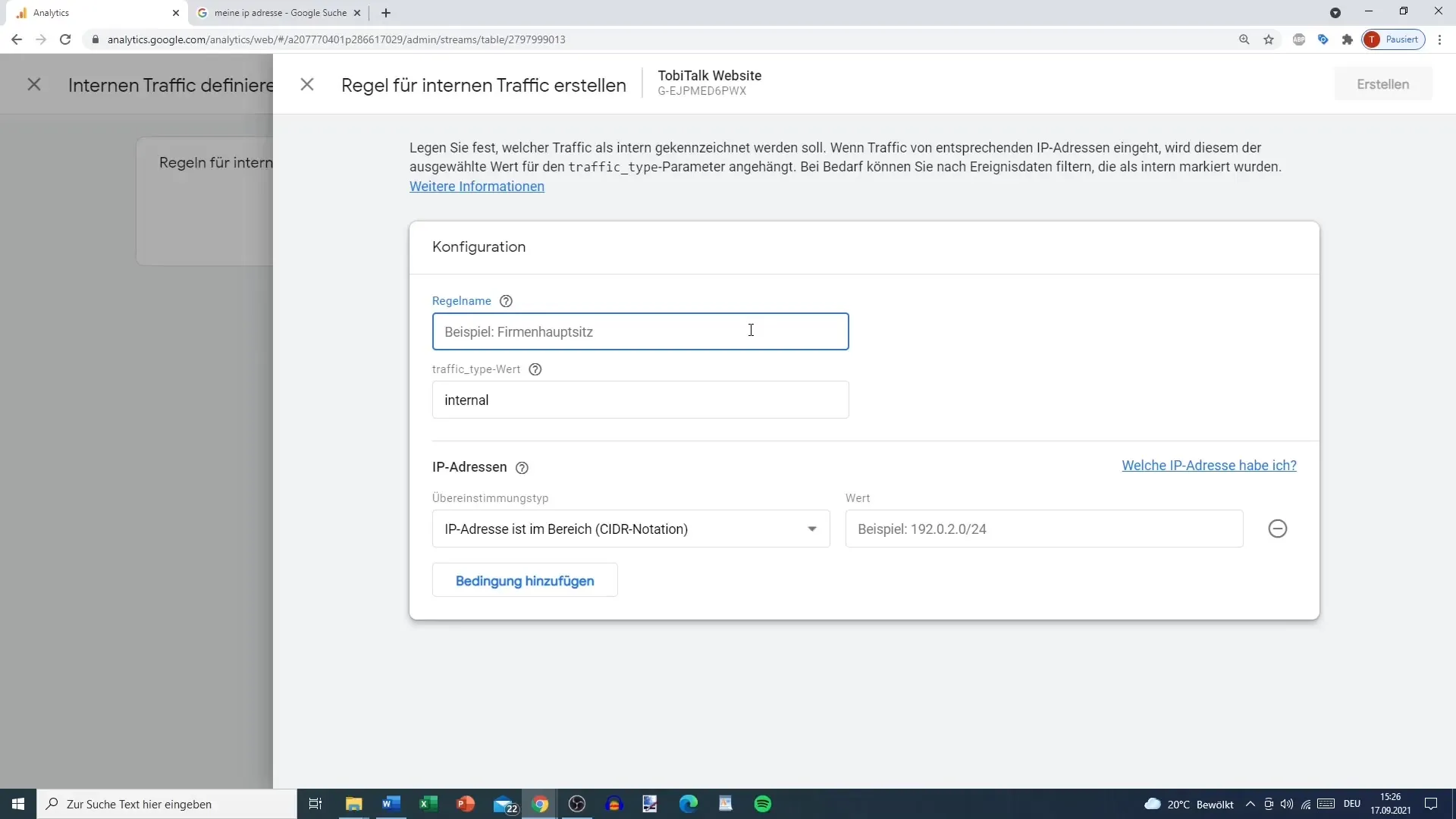Click the bookmark/star icon in address bar
This screenshot has height=819, width=1456.
tap(1269, 39)
